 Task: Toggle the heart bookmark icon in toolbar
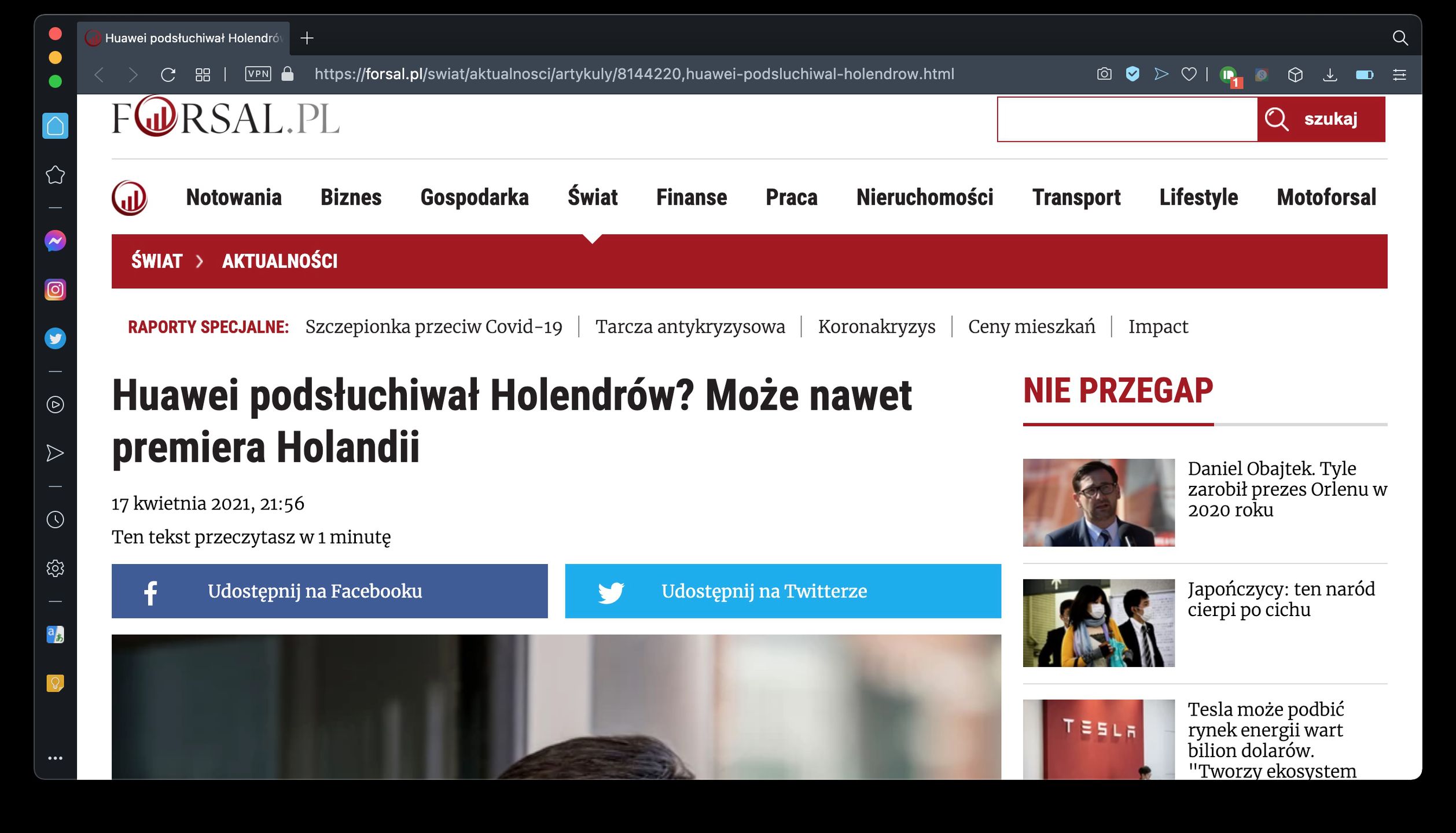1189,74
